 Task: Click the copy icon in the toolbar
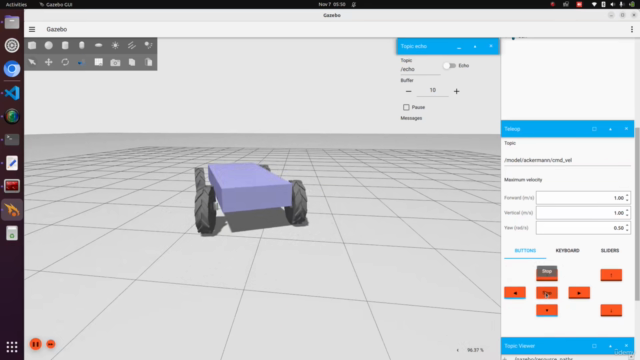pyautogui.click(x=132, y=62)
